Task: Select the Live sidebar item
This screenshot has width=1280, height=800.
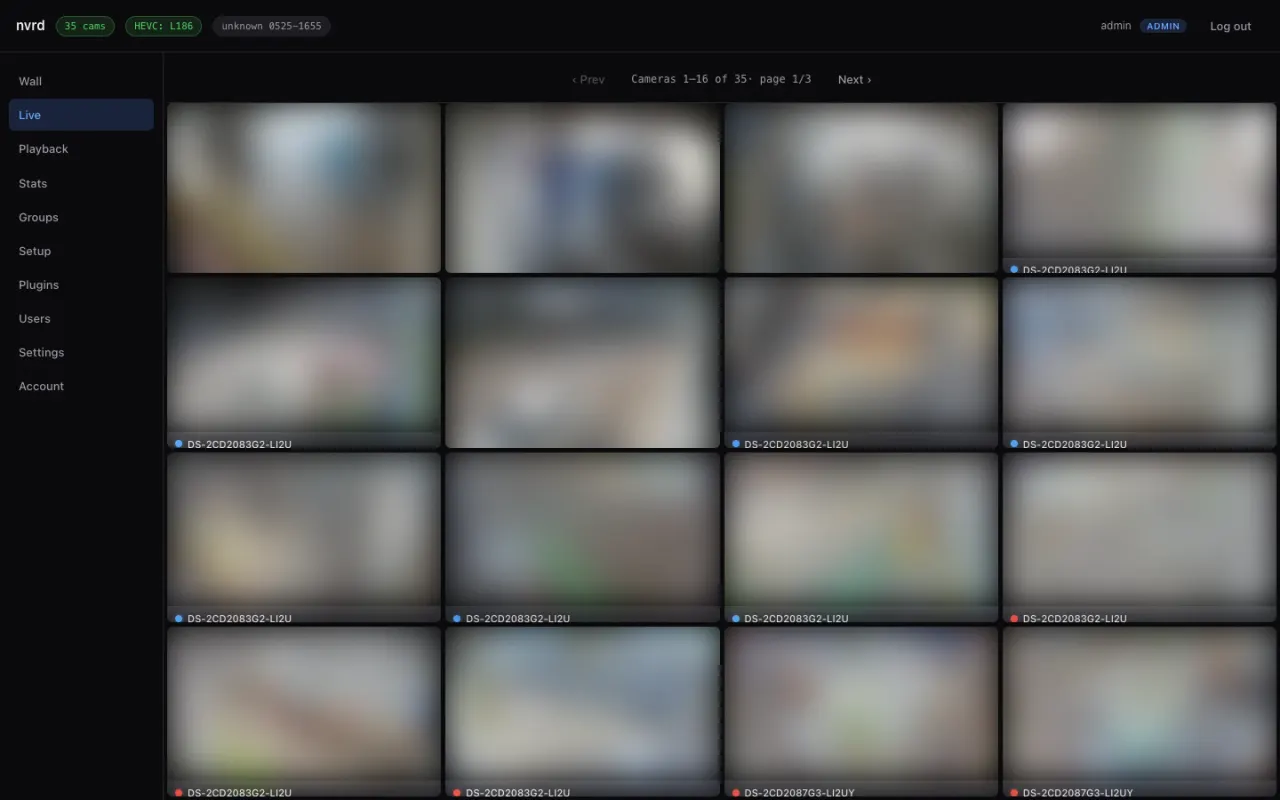Action: pos(81,115)
